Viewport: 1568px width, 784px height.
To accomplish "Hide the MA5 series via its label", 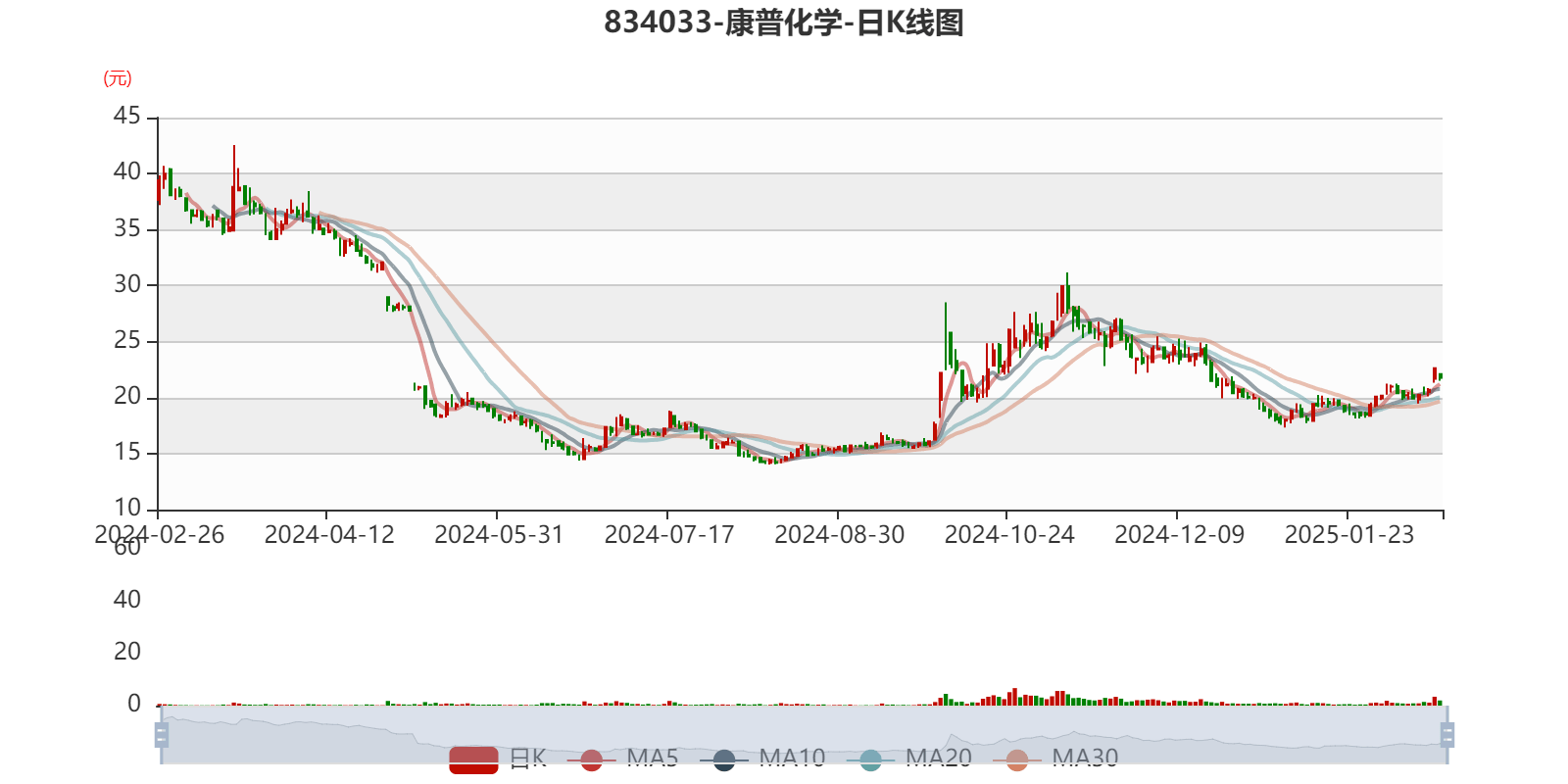I will [x=652, y=758].
